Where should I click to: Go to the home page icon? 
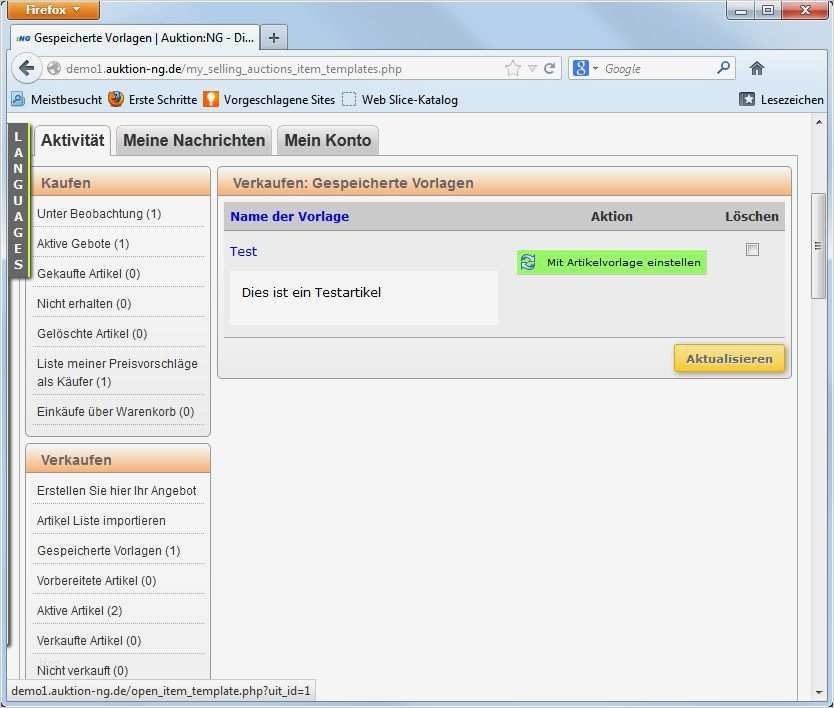point(756,68)
